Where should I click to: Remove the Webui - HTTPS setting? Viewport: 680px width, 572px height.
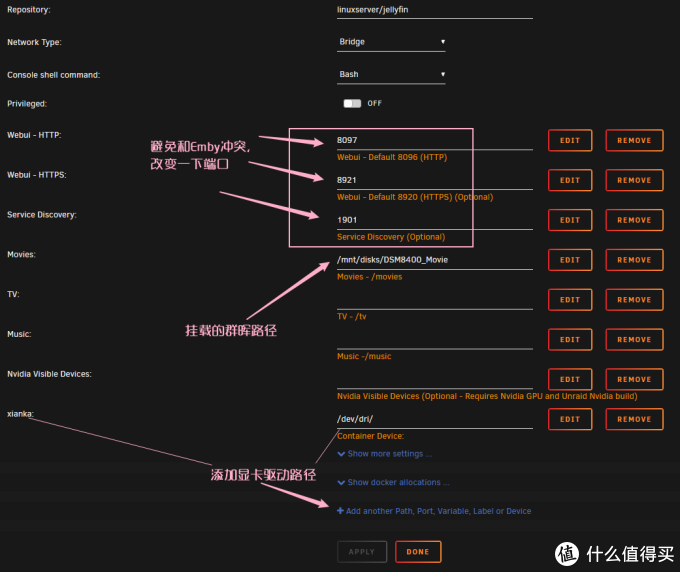pyautogui.click(x=634, y=180)
